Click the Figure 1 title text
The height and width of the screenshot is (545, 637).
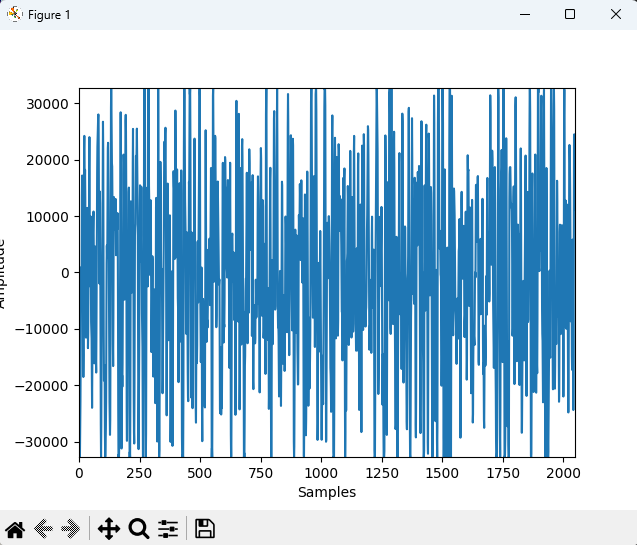[49, 15]
